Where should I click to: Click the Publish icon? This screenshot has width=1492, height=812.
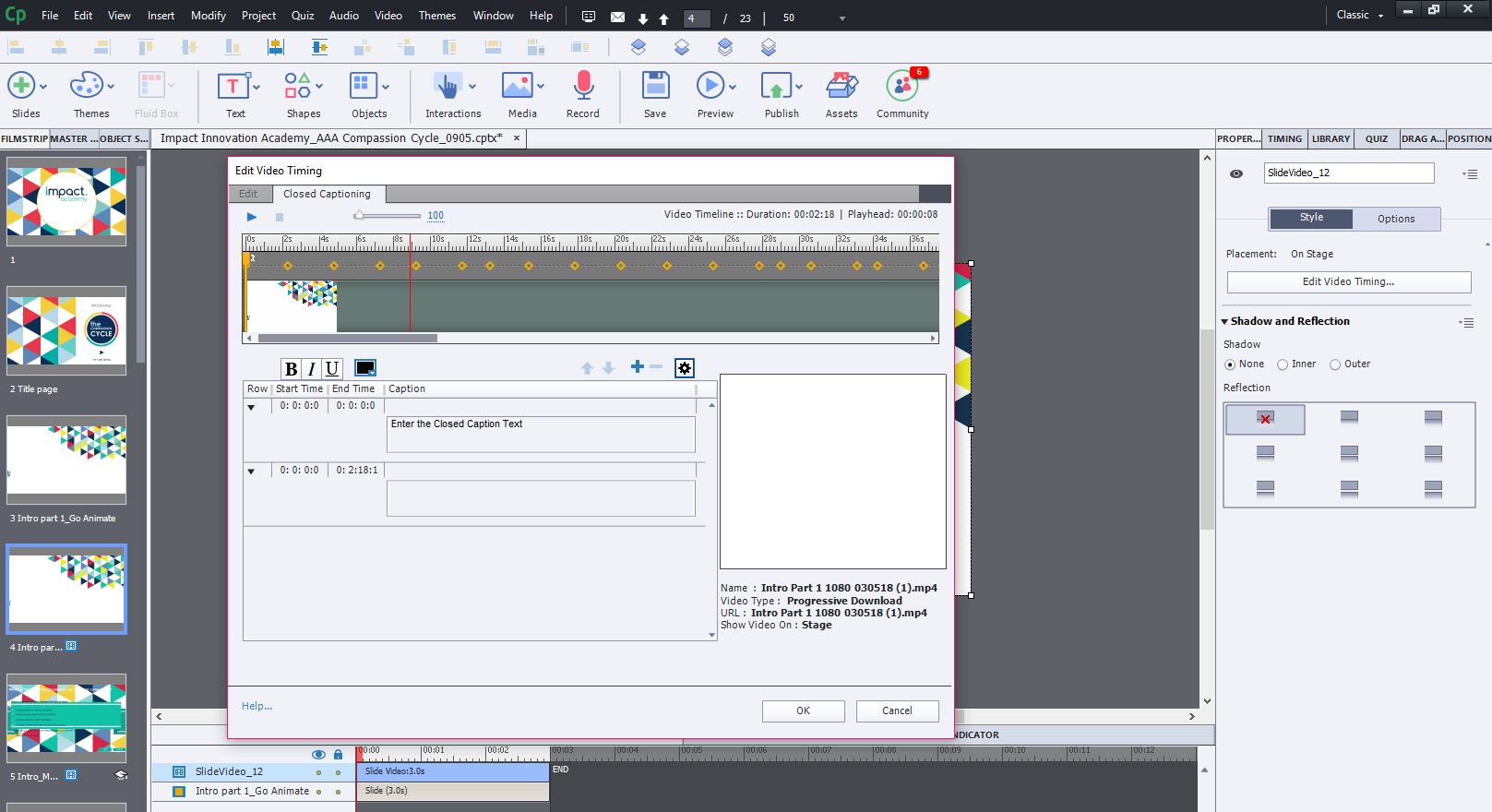coord(776,86)
